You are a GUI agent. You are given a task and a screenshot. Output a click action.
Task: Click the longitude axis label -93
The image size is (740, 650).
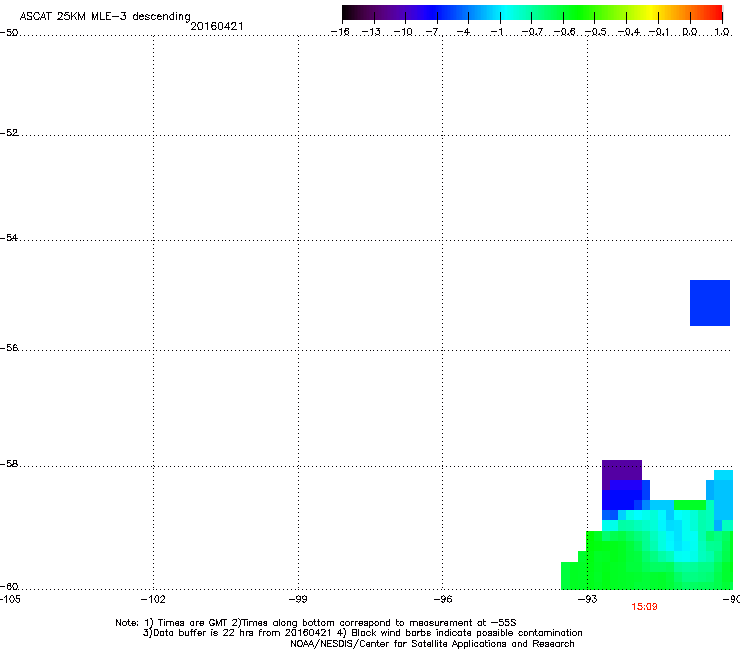click(x=588, y=599)
